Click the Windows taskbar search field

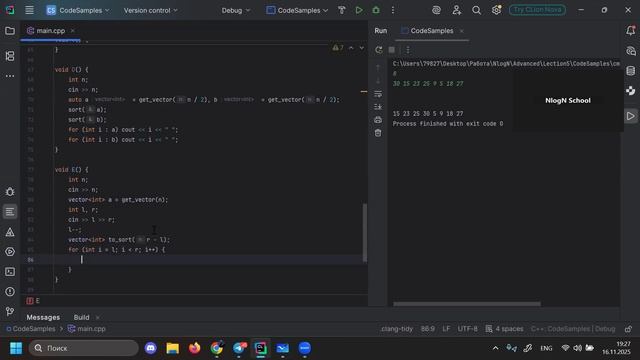(x=84, y=348)
